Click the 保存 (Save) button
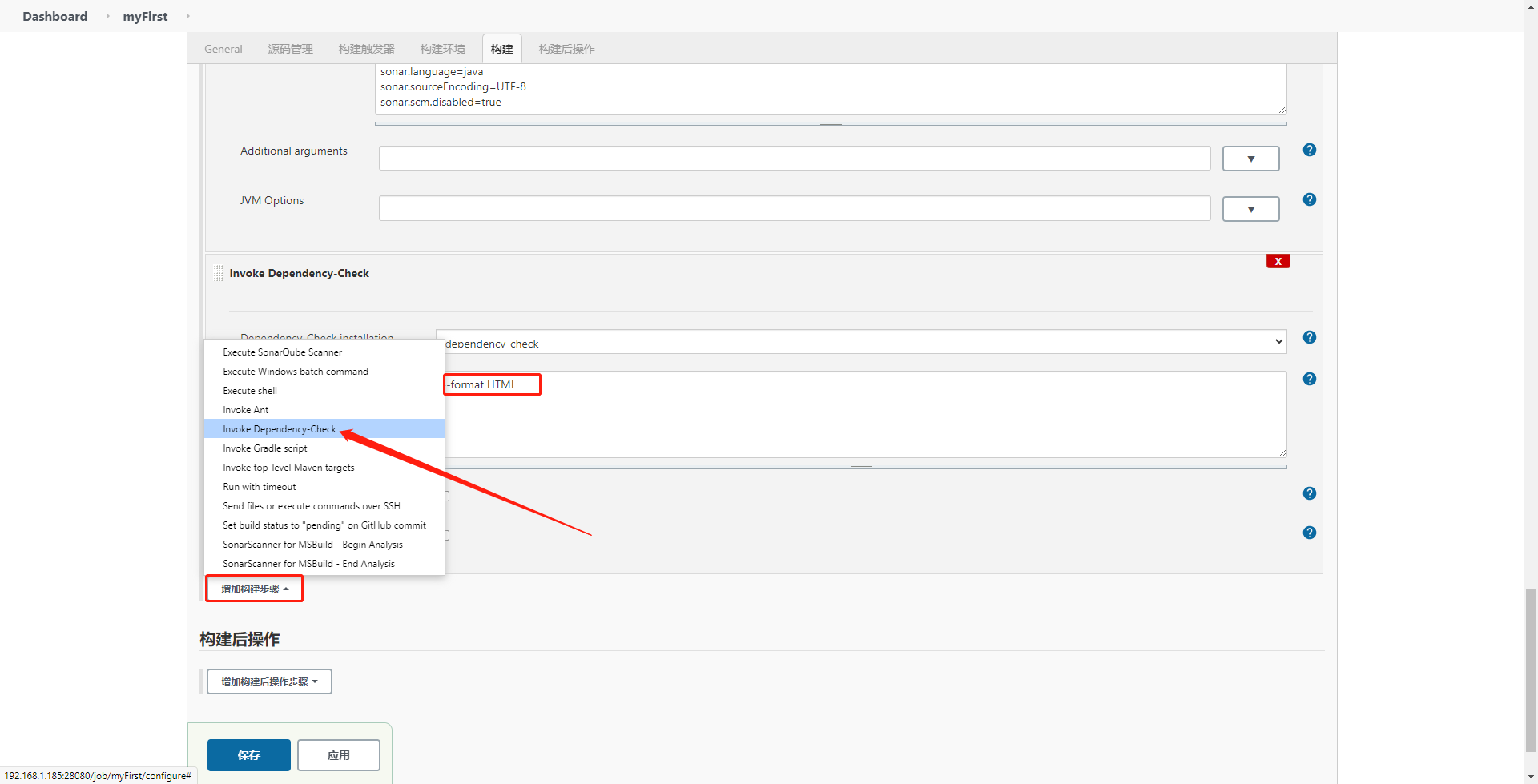This screenshot has height=784, width=1538. [x=248, y=754]
